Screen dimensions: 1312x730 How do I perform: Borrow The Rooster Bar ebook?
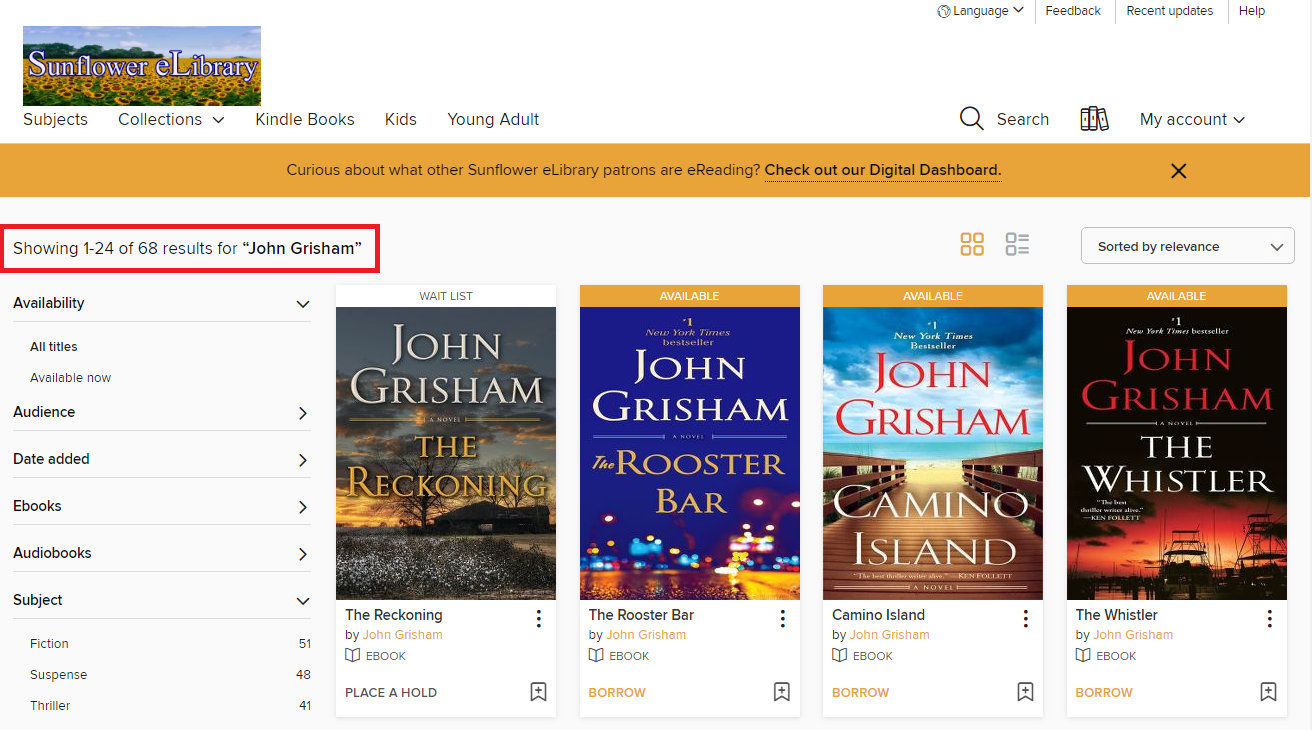pos(617,692)
